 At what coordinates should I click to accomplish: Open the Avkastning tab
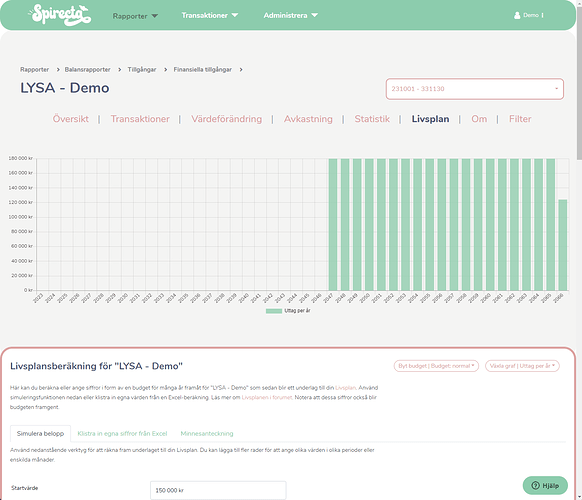pos(308,119)
